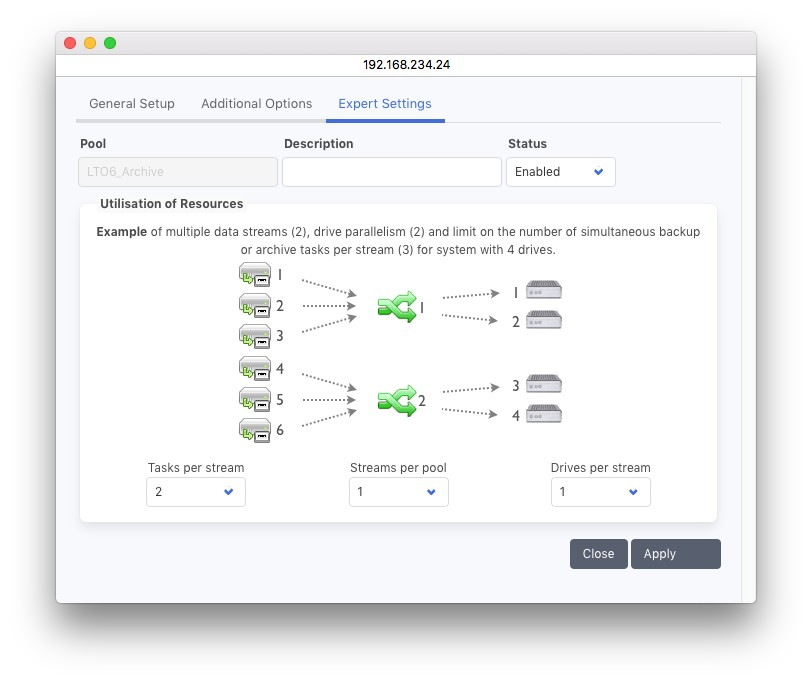
Task: Click backup task icon number 4
Action: click(254, 368)
